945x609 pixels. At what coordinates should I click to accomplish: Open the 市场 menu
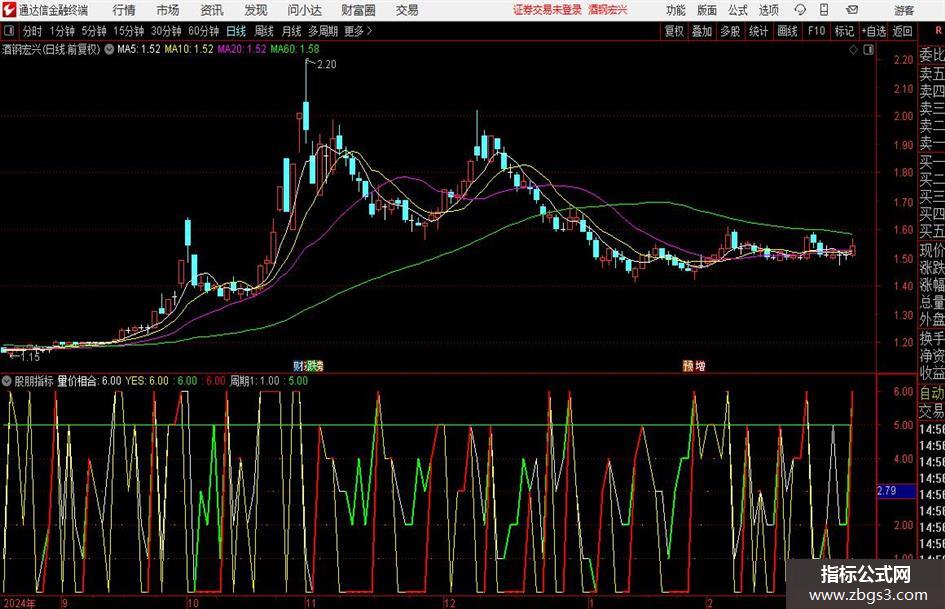[168, 10]
